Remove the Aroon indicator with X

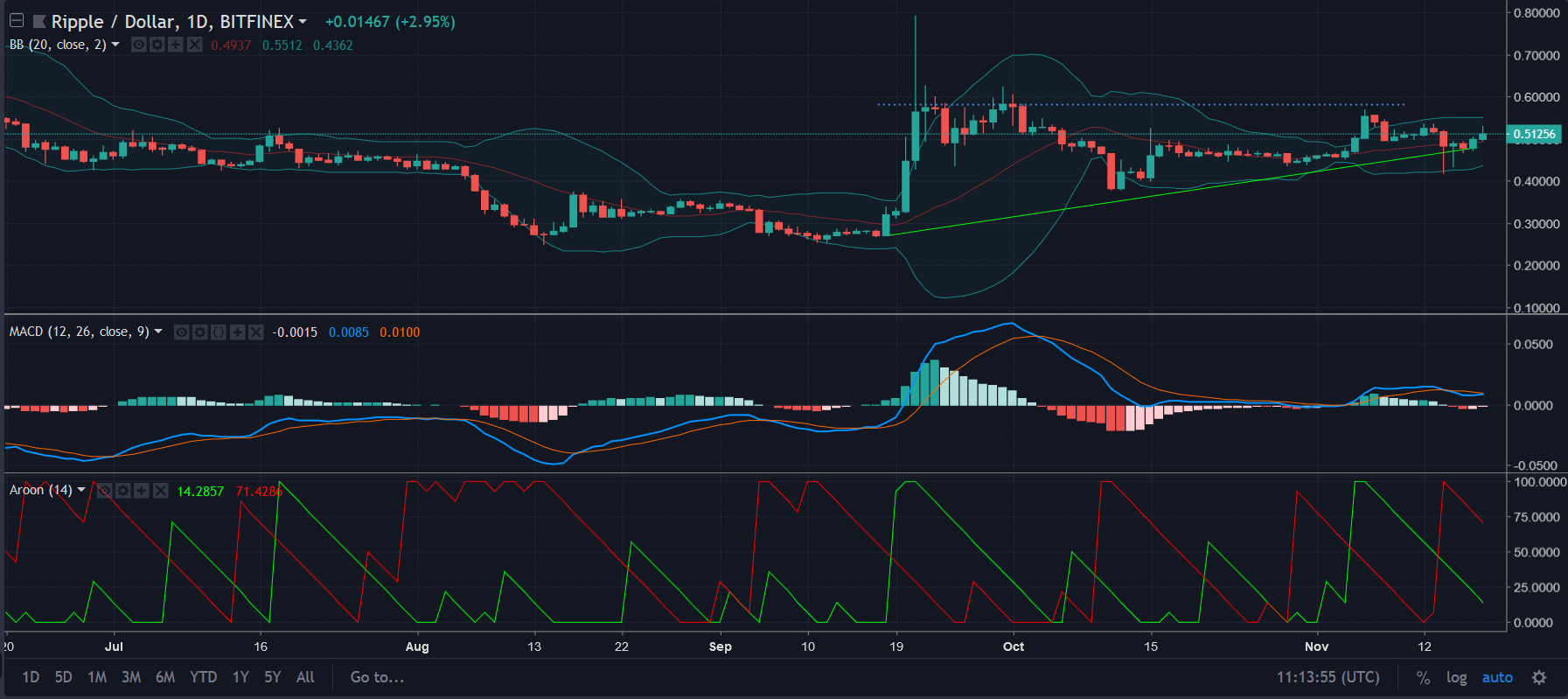pos(160,491)
